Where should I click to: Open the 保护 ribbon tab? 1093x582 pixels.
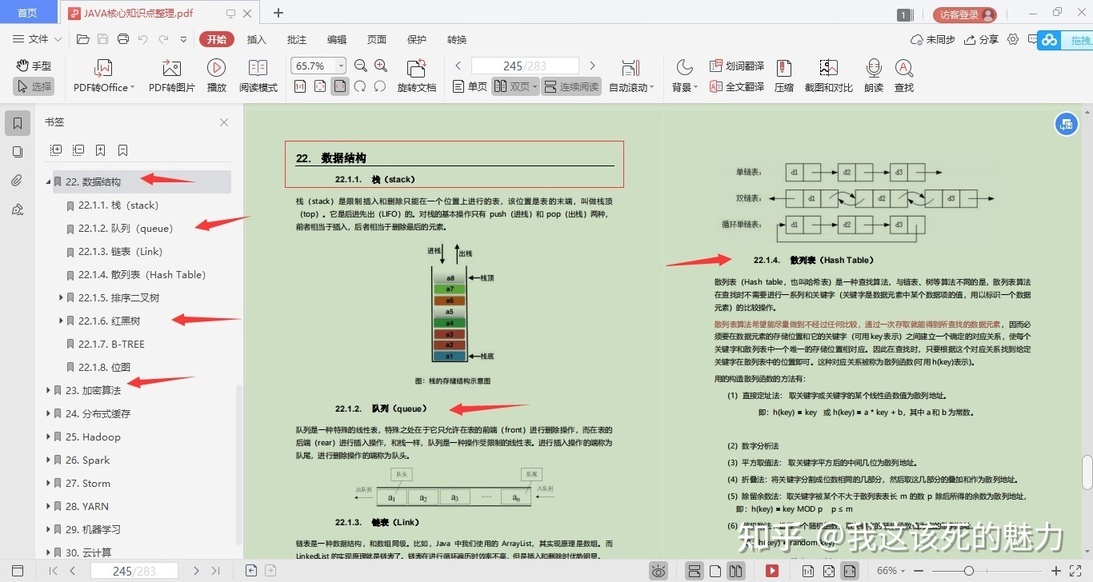pyautogui.click(x=417, y=39)
